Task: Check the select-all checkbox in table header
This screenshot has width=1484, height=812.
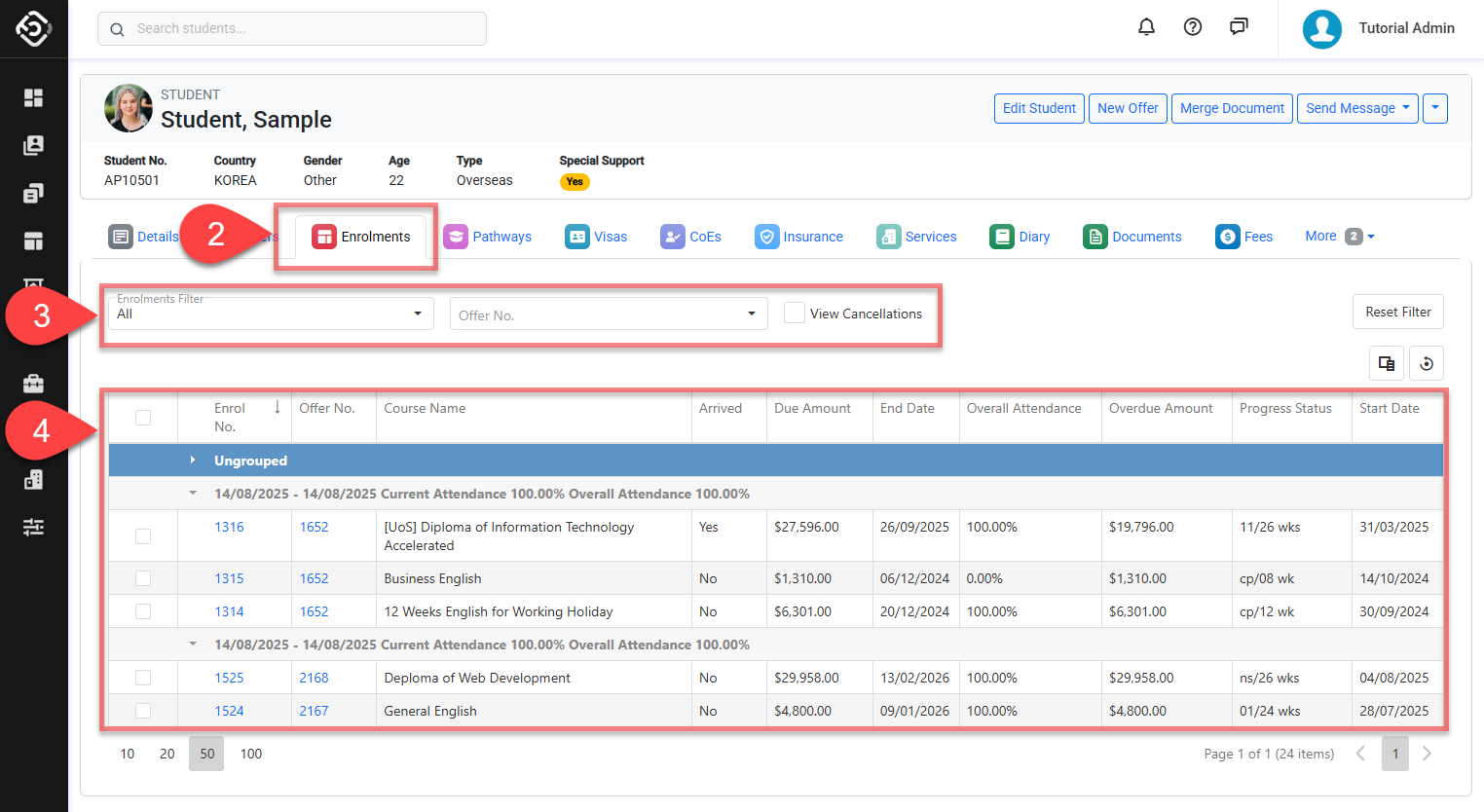Action: coord(143,418)
